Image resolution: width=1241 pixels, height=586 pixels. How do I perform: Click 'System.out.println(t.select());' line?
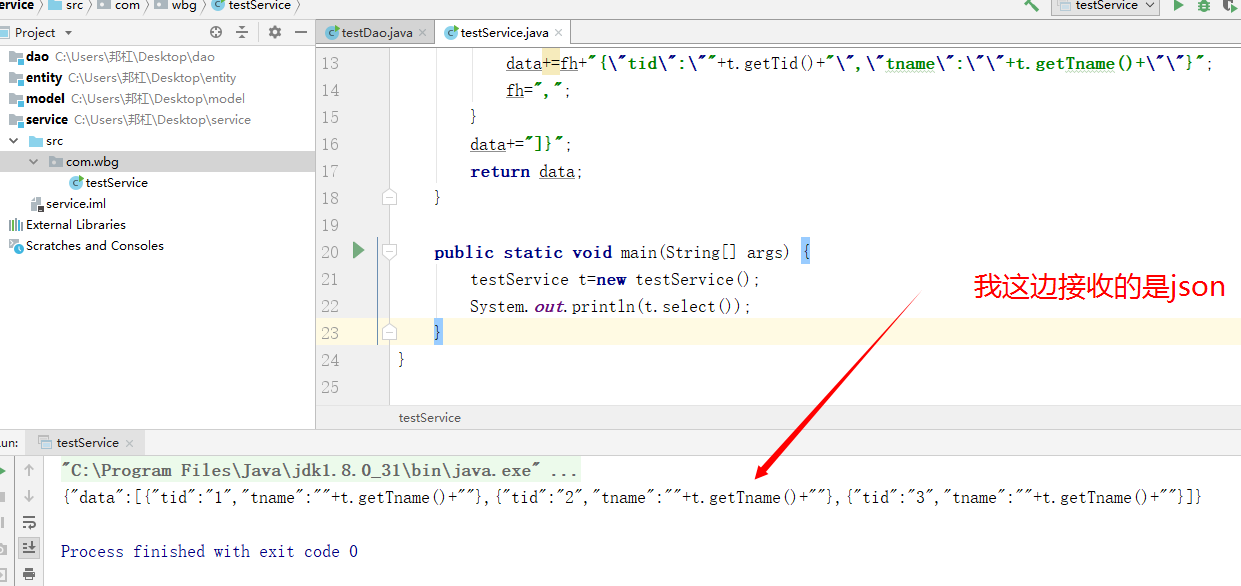[x=610, y=306]
